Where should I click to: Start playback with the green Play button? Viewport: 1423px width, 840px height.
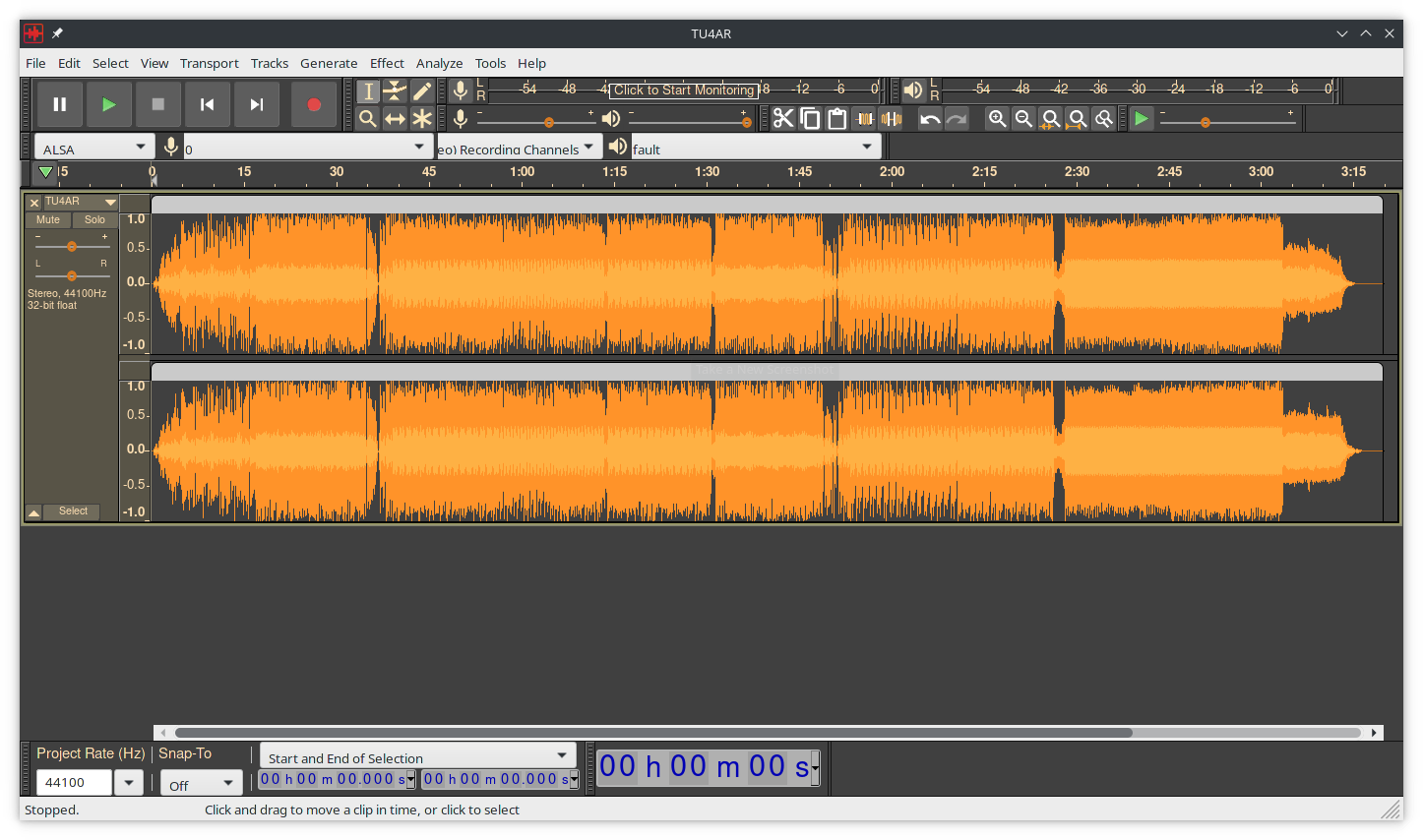[109, 104]
